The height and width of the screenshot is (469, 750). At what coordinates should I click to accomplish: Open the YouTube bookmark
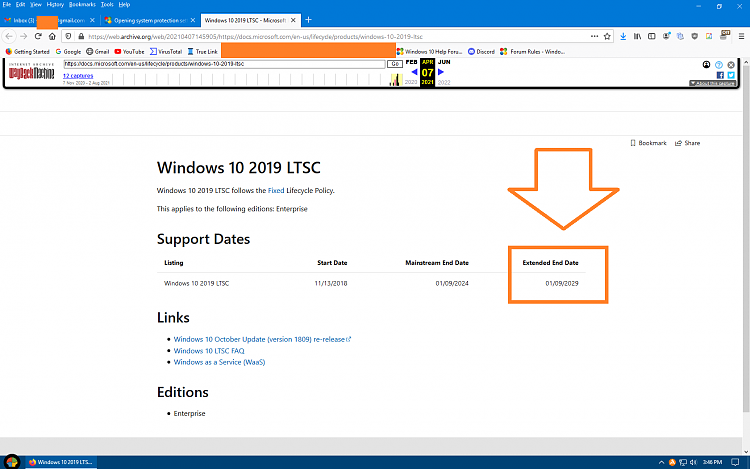129,52
